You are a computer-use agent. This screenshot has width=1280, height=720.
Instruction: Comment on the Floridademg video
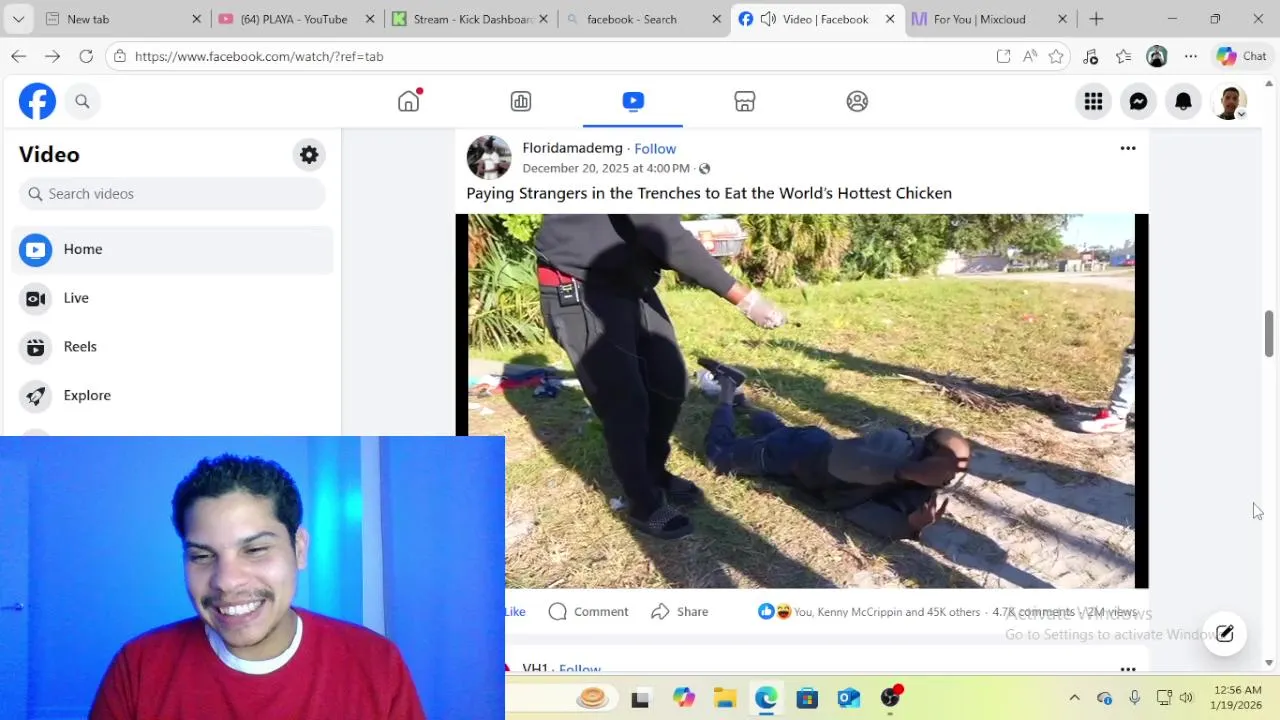click(x=589, y=611)
